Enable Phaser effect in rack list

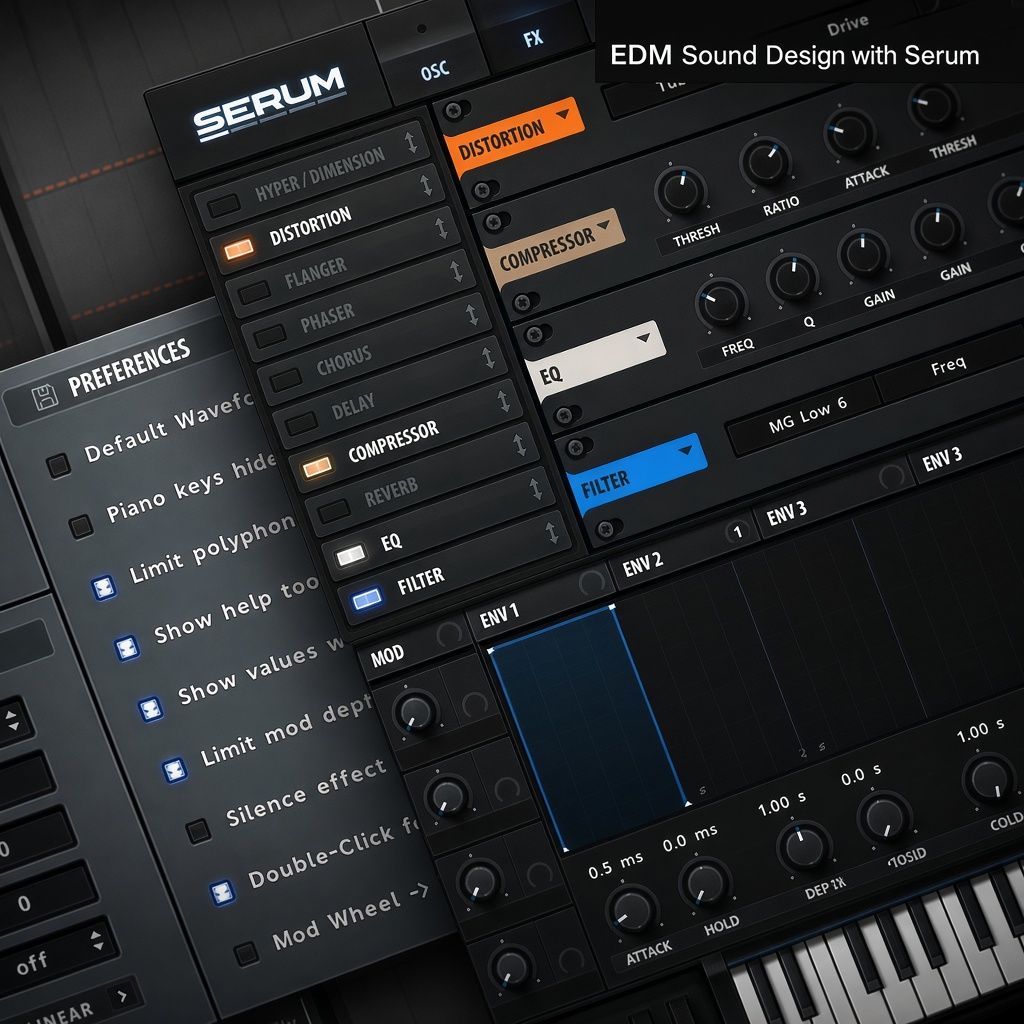(x=270, y=337)
